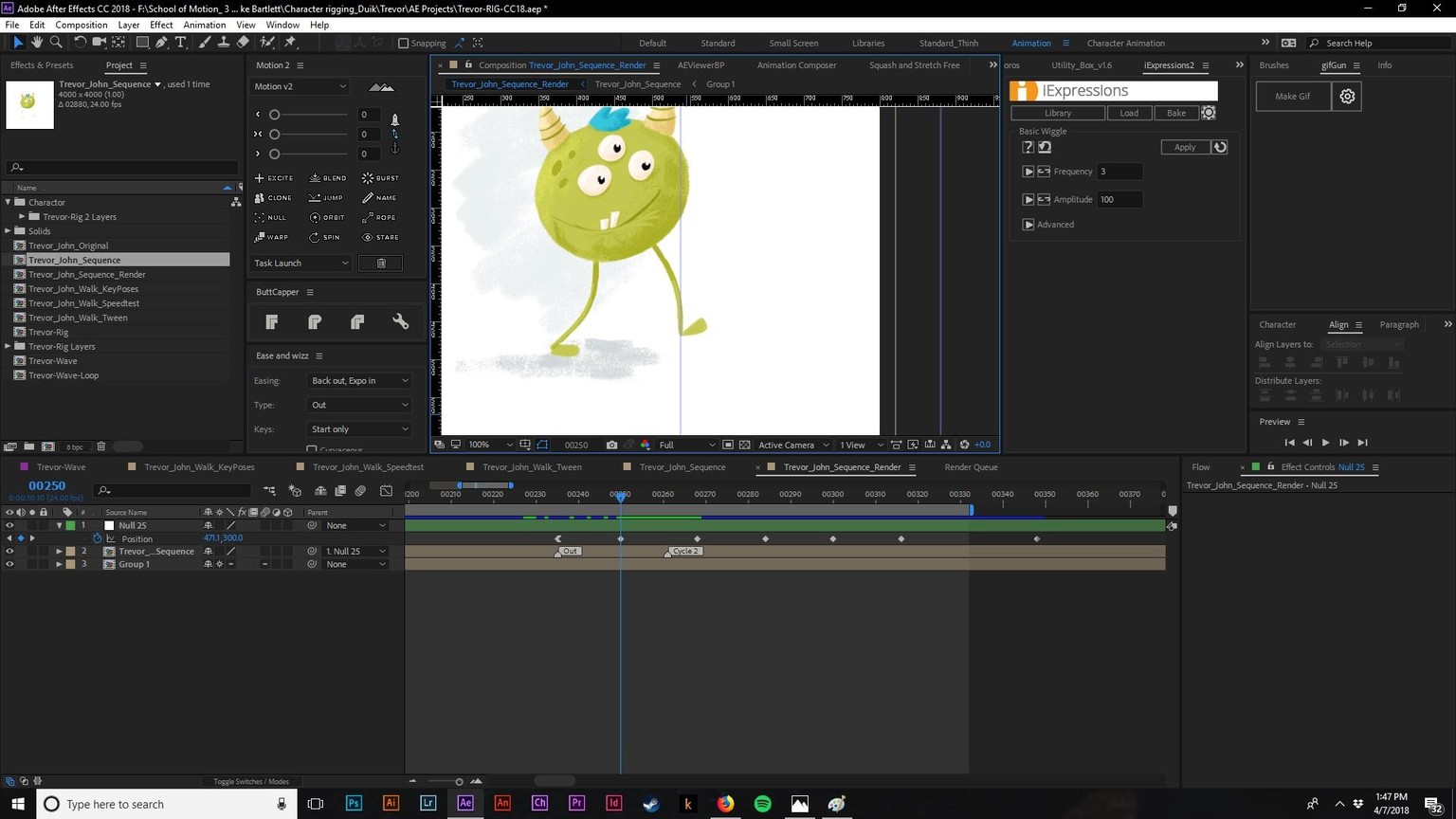Click the Task Launch trash icon

tap(381, 264)
